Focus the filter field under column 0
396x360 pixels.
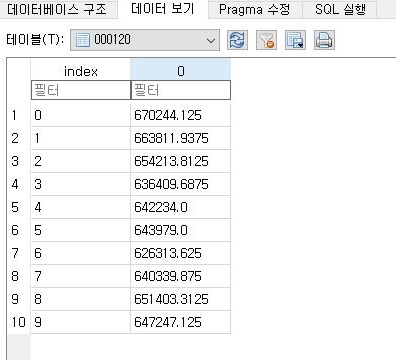coord(181,90)
